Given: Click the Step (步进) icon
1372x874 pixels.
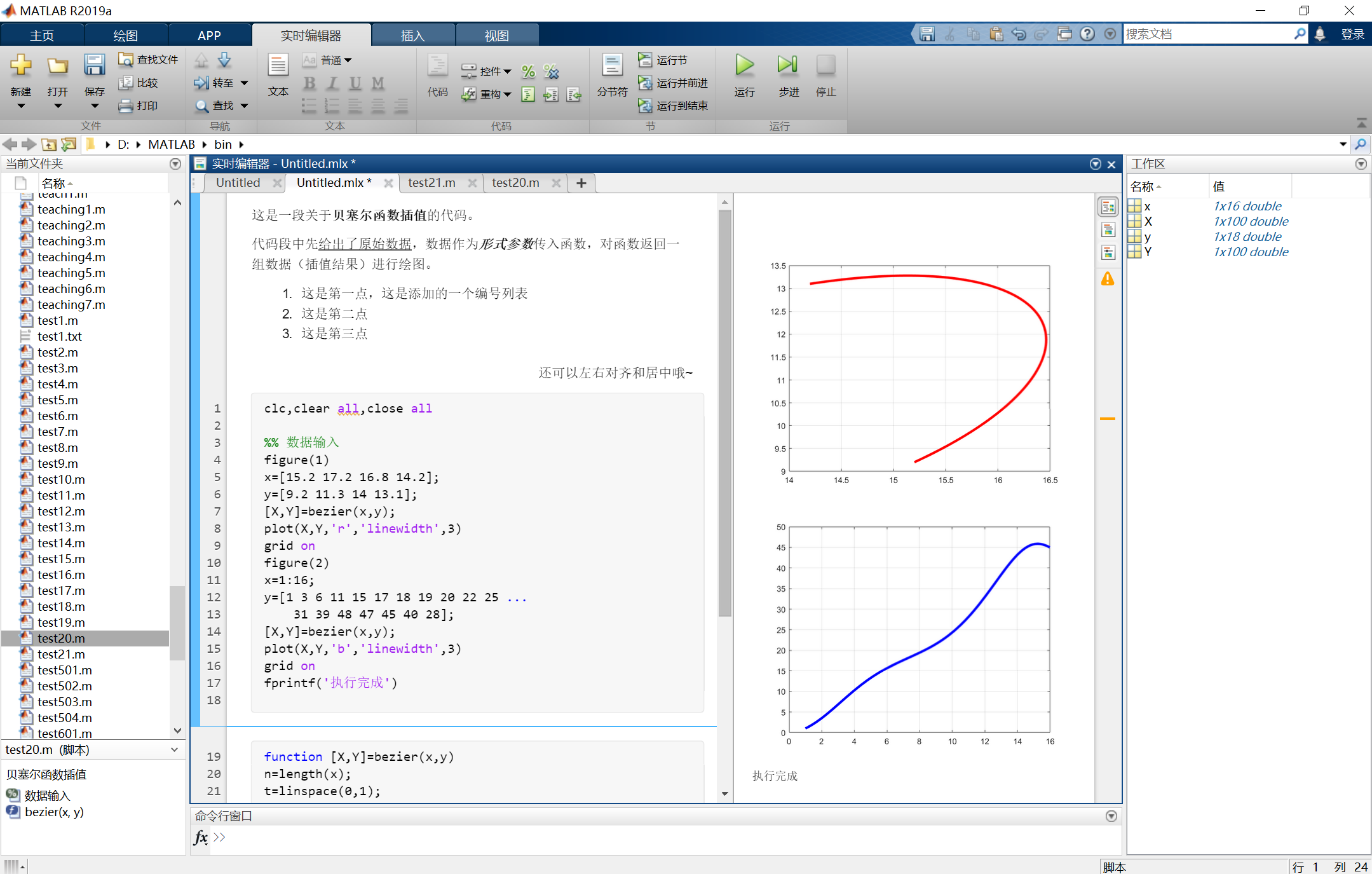Looking at the screenshot, I should click(x=787, y=65).
